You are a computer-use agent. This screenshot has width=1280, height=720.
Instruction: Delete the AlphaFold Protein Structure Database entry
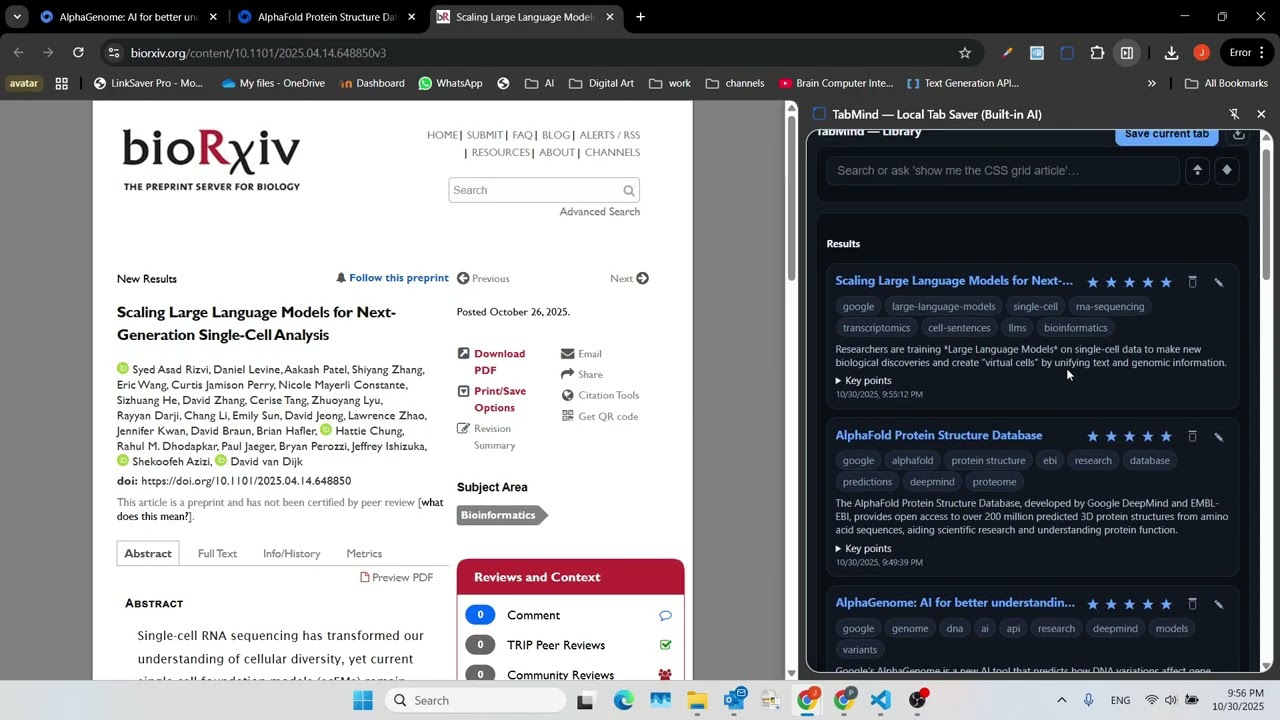[1192, 436]
